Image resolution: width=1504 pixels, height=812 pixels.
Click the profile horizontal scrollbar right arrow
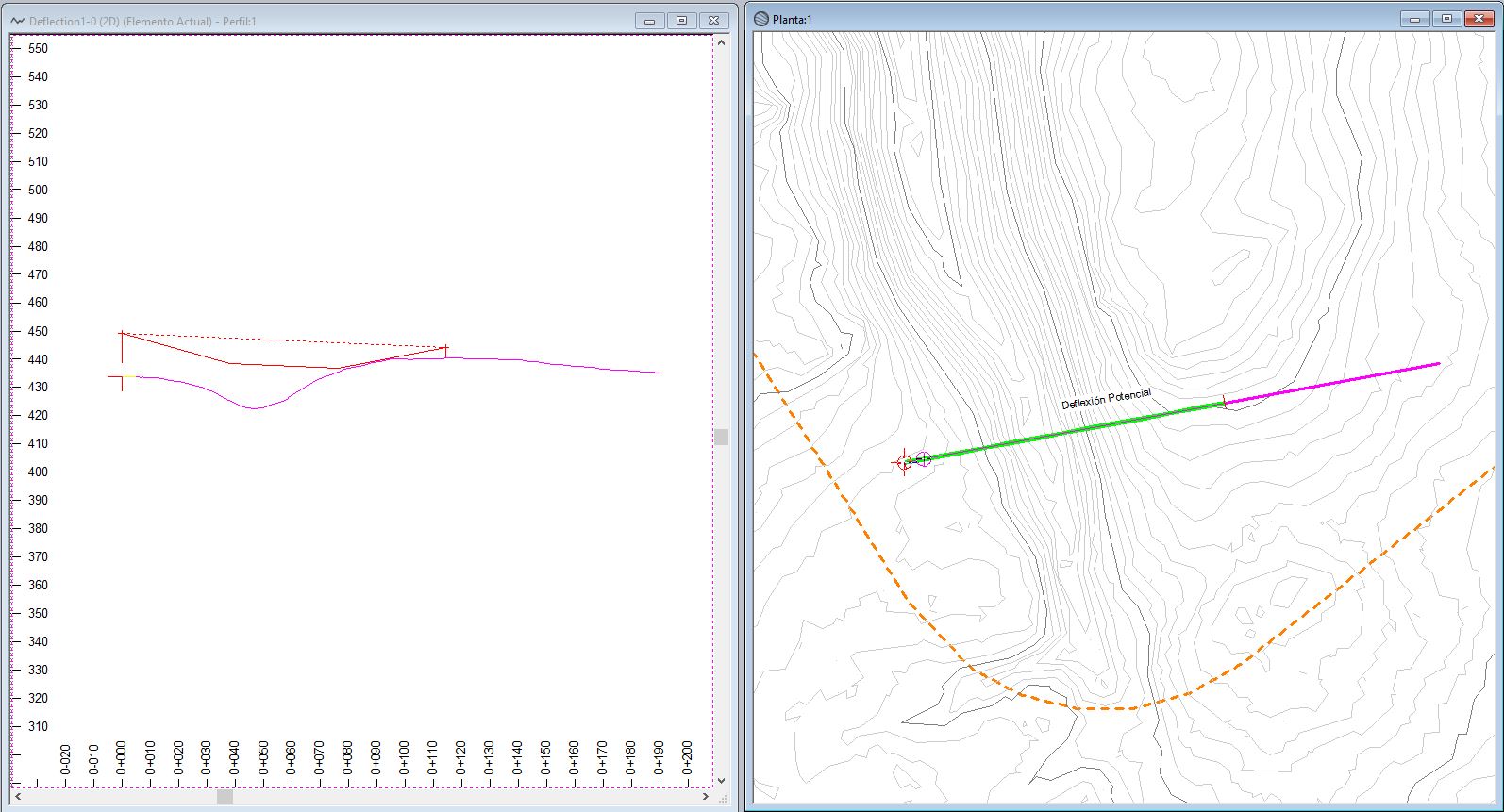[x=705, y=797]
